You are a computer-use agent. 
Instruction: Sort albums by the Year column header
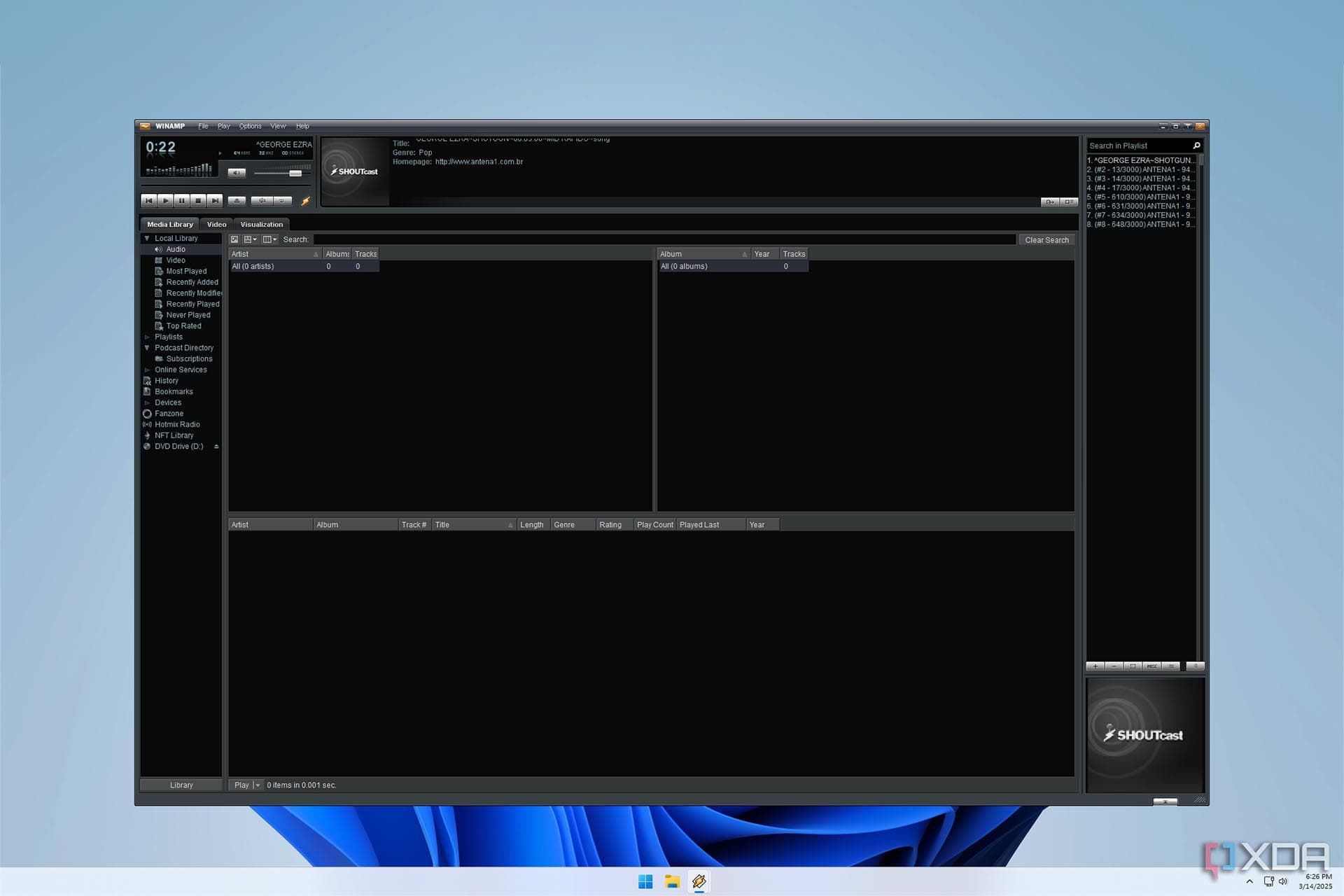point(765,254)
